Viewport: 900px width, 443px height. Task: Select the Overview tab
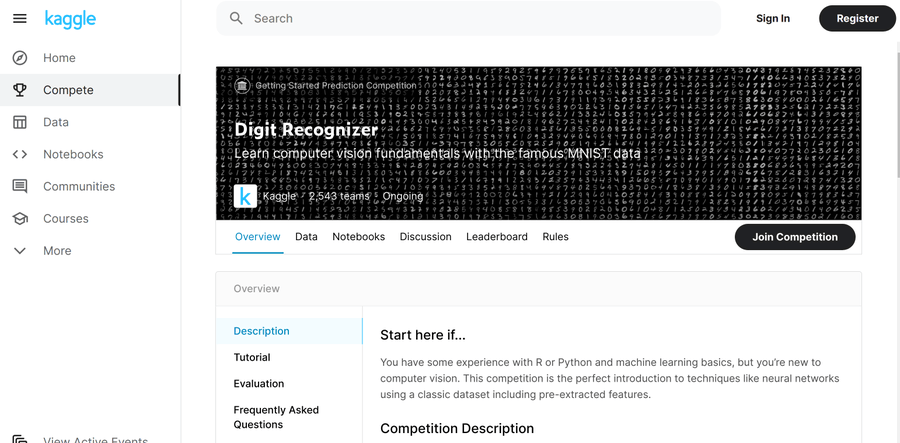tap(258, 237)
